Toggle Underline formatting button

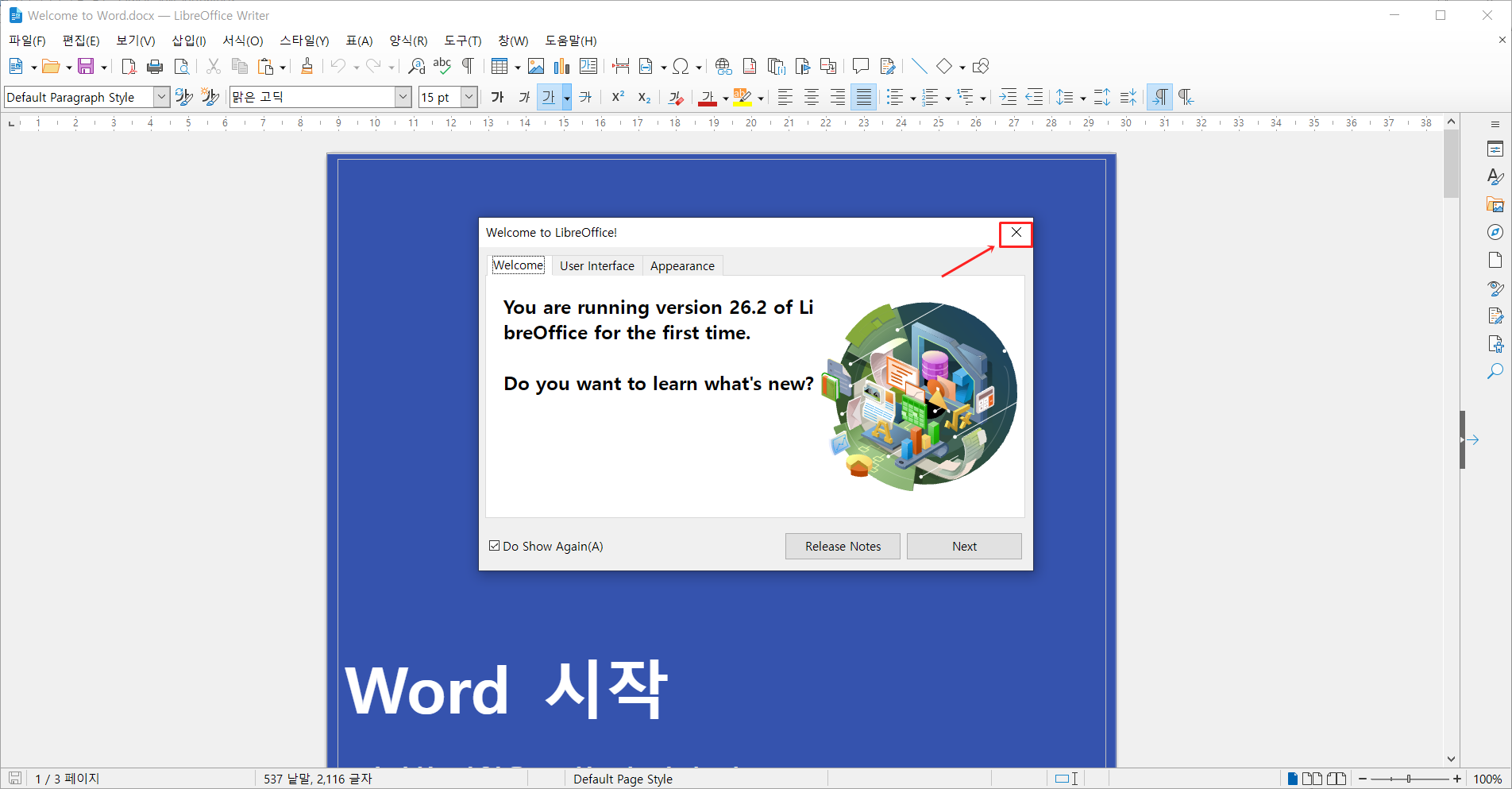point(549,98)
